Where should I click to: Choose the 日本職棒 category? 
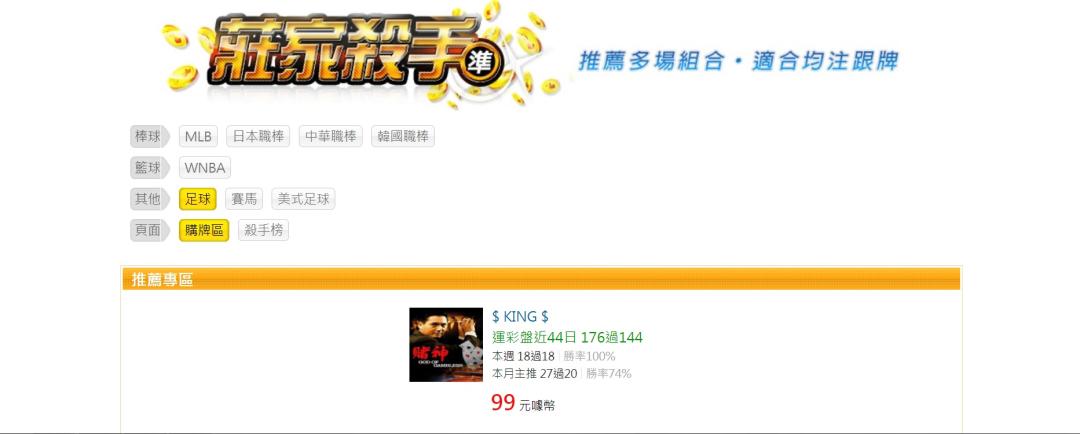258,136
